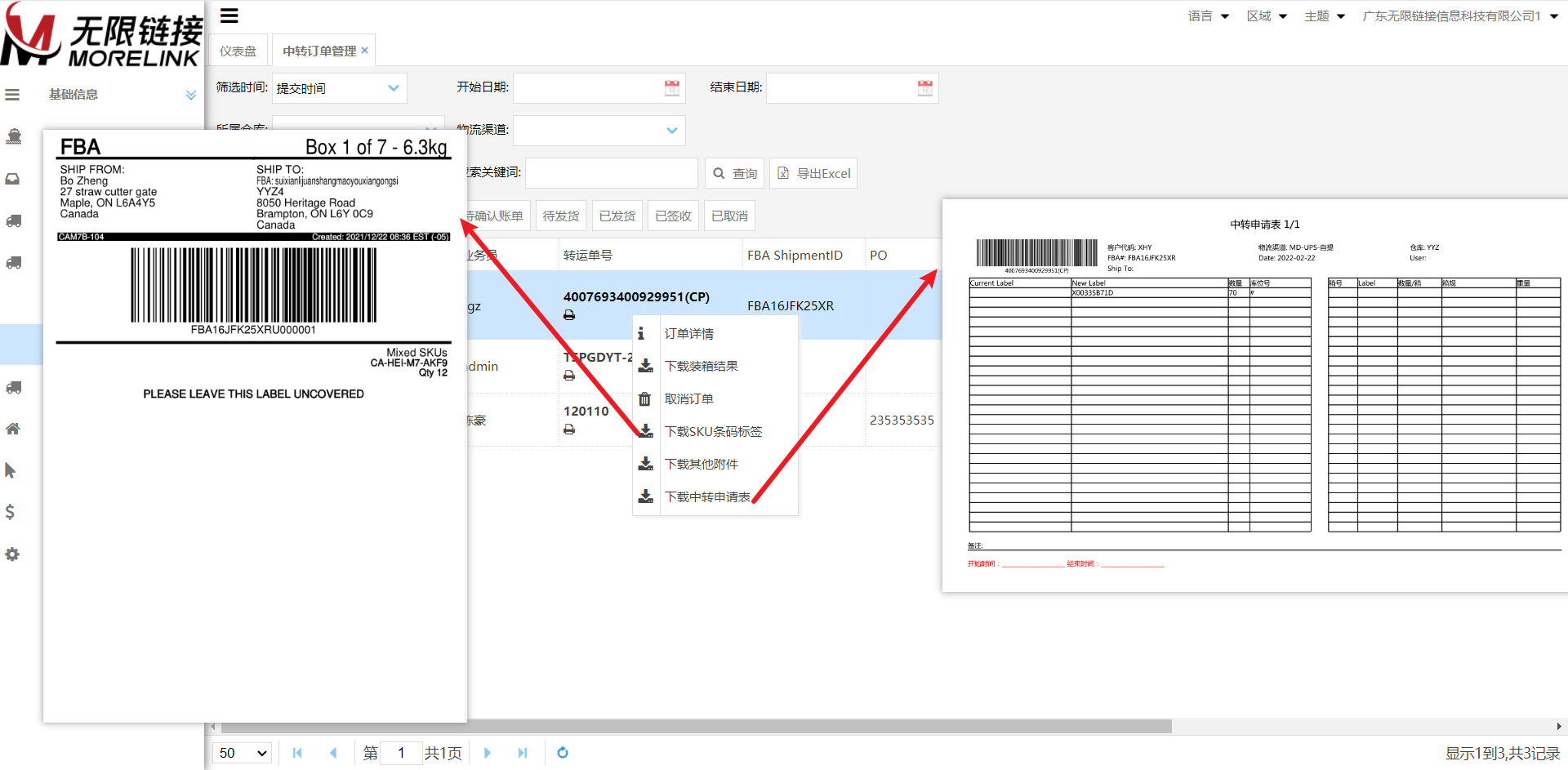
Task: Go to the previous page of results
Action: pos(333,753)
